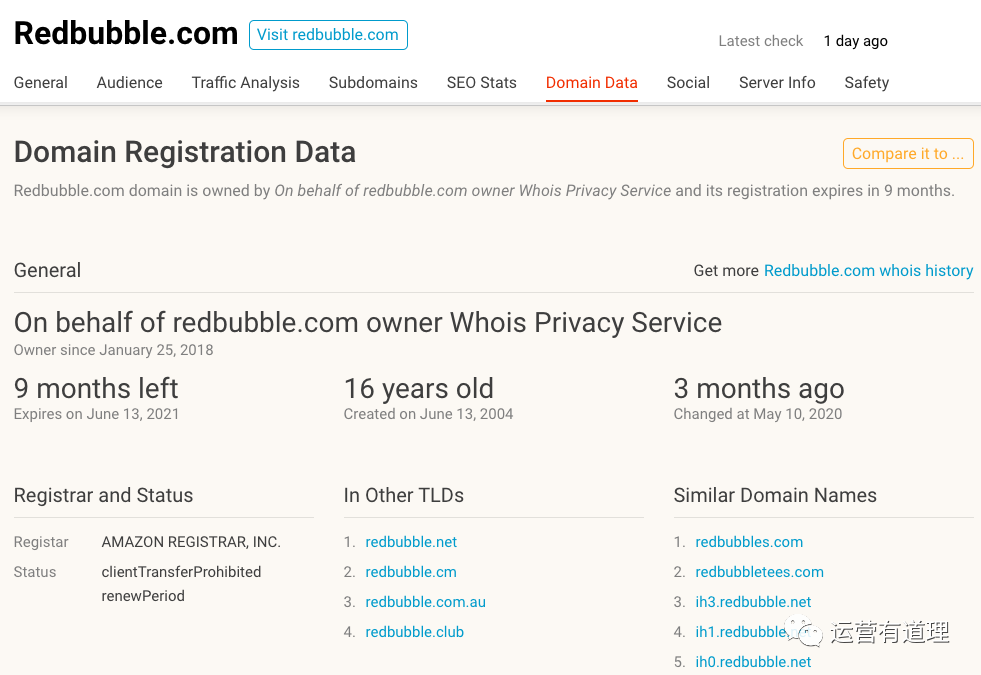Switch to the Audience tab
Image resolution: width=981 pixels, height=675 pixels.
pyautogui.click(x=130, y=83)
